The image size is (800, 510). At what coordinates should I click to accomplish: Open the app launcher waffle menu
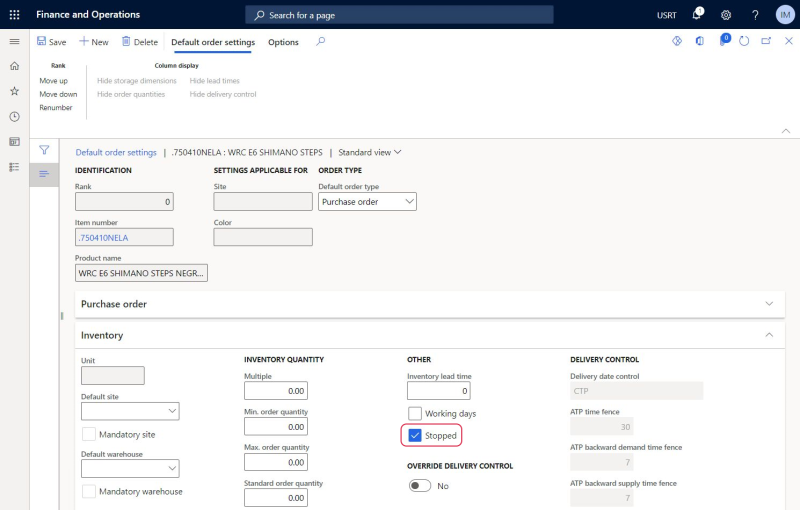[14, 15]
